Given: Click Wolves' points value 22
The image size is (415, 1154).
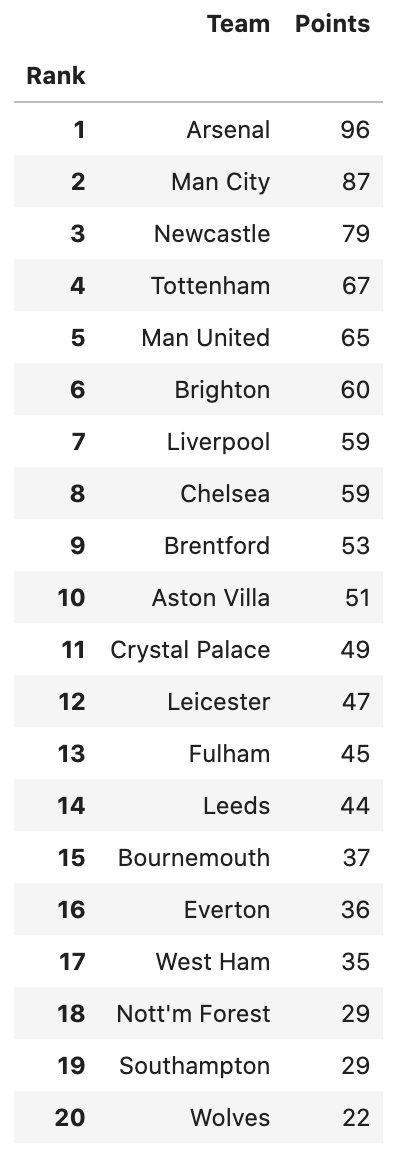Looking at the screenshot, I should [x=356, y=1117].
